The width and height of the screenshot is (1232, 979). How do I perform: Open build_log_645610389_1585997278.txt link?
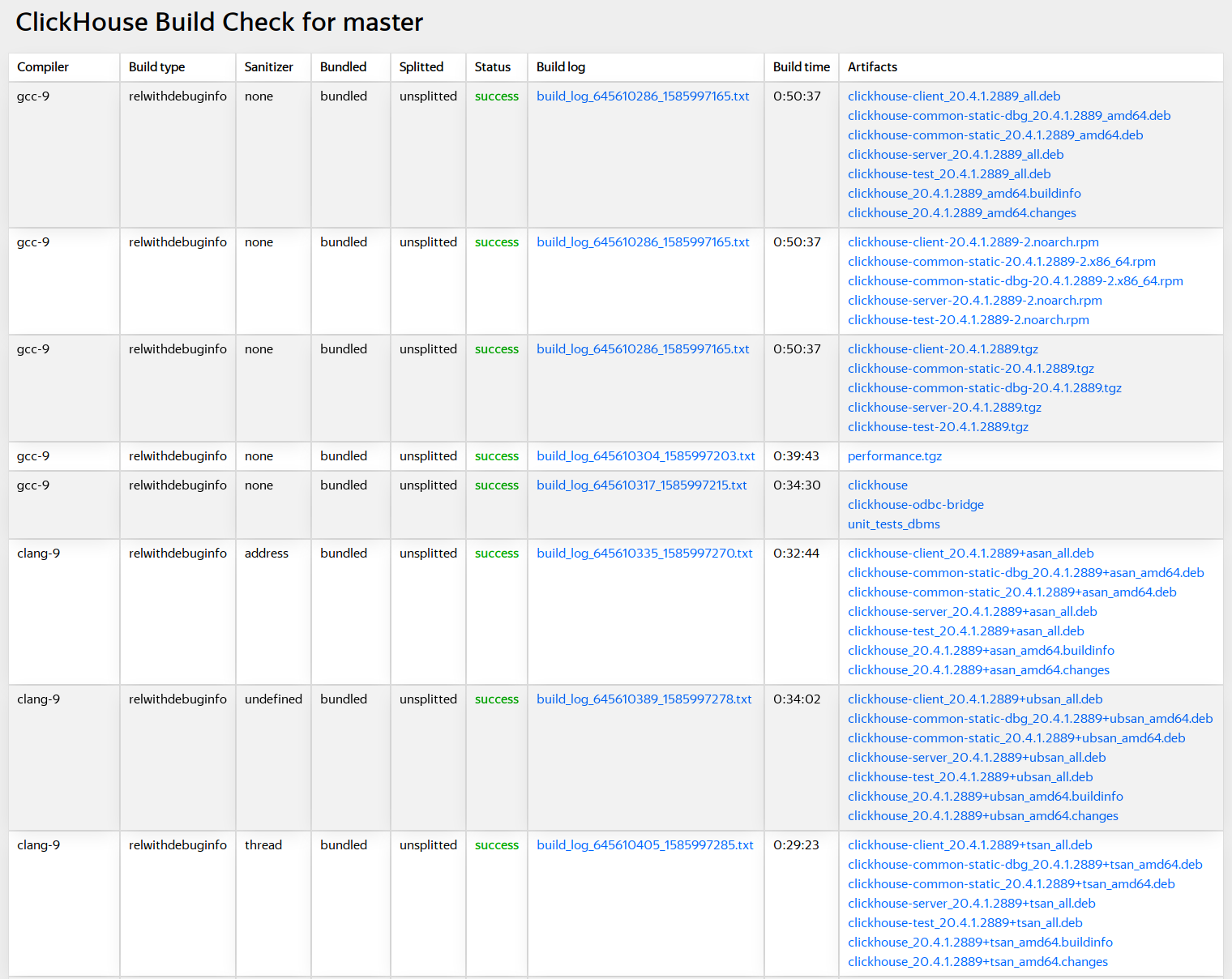[644, 699]
